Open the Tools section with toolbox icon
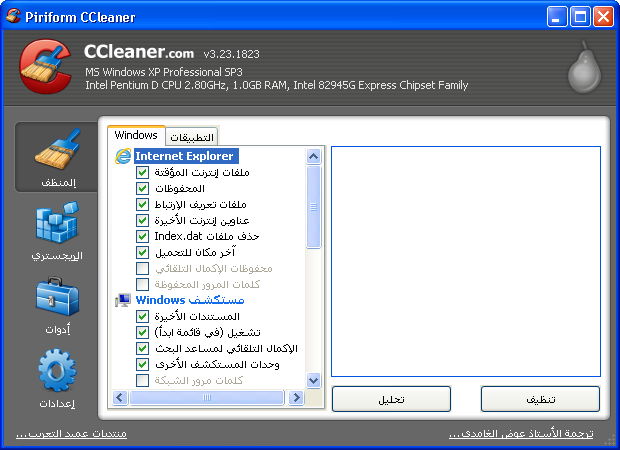Viewport: 620px width, 450px height. [56, 303]
